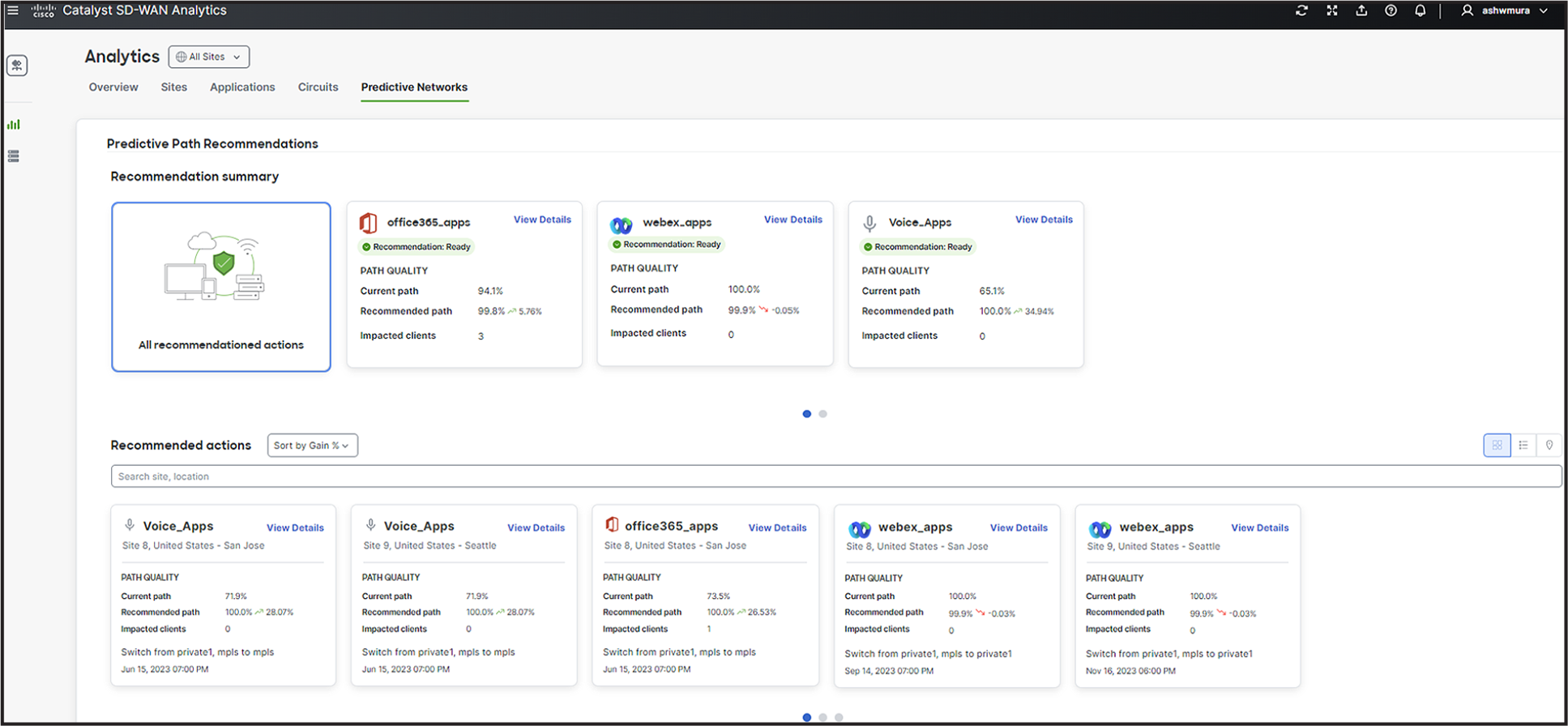Screen dimensions: 1568x726
Task: Open the help question mark icon
Action: pyautogui.click(x=1391, y=11)
